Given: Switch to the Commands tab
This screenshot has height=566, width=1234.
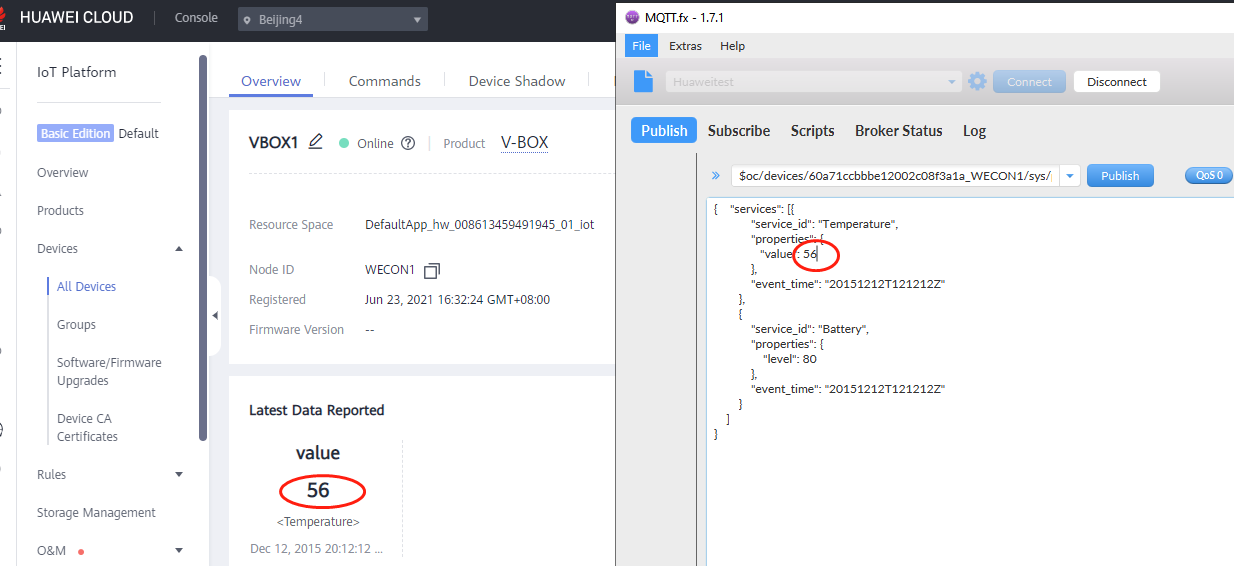Looking at the screenshot, I should (x=384, y=81).
